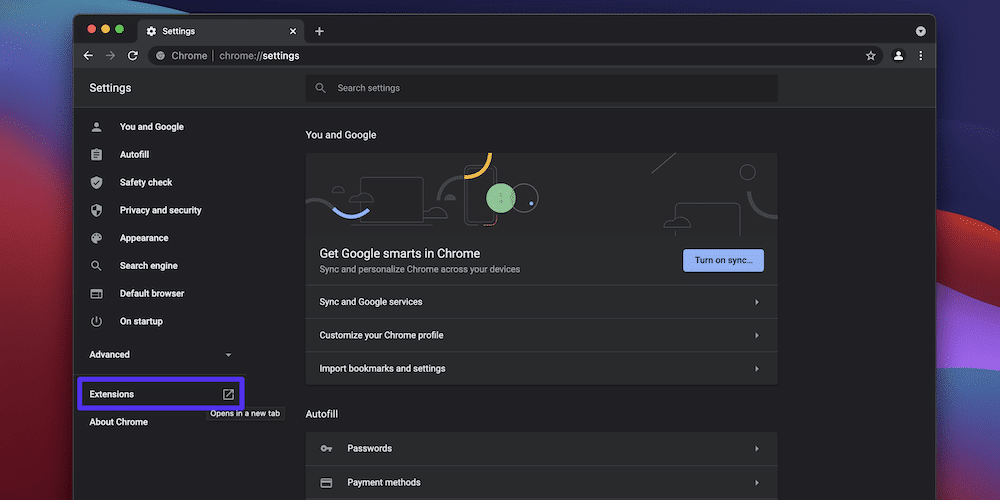Click the magnifier icon in Search settings
Image resolution: width=1000 pixels, height=500 pixels.
(x=321, y=88)
